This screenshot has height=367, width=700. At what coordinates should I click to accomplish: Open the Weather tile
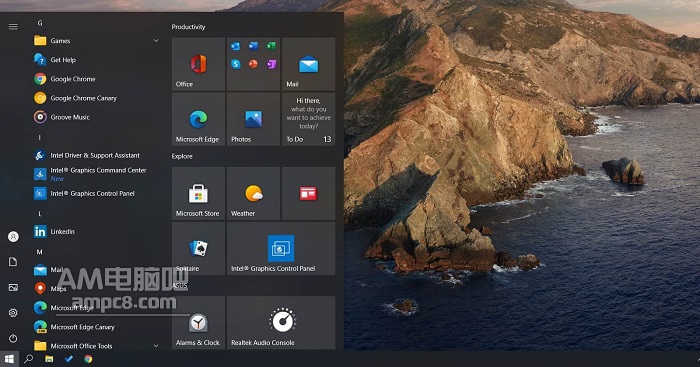253,193
